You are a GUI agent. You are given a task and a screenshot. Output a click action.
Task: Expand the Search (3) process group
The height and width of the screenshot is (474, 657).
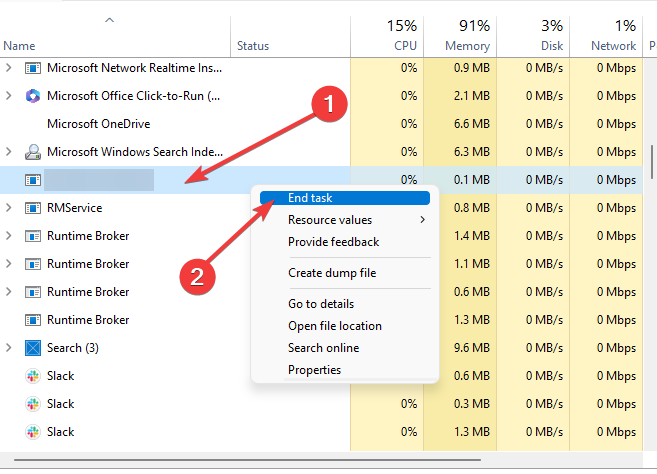(x=8, y=348)
